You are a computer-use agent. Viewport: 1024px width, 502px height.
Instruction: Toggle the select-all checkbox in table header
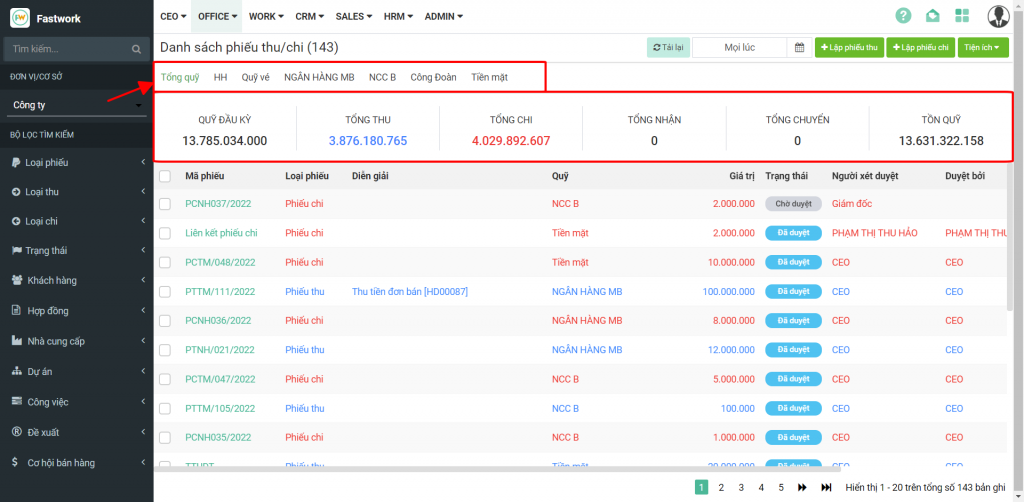click(x=165, y=176)
